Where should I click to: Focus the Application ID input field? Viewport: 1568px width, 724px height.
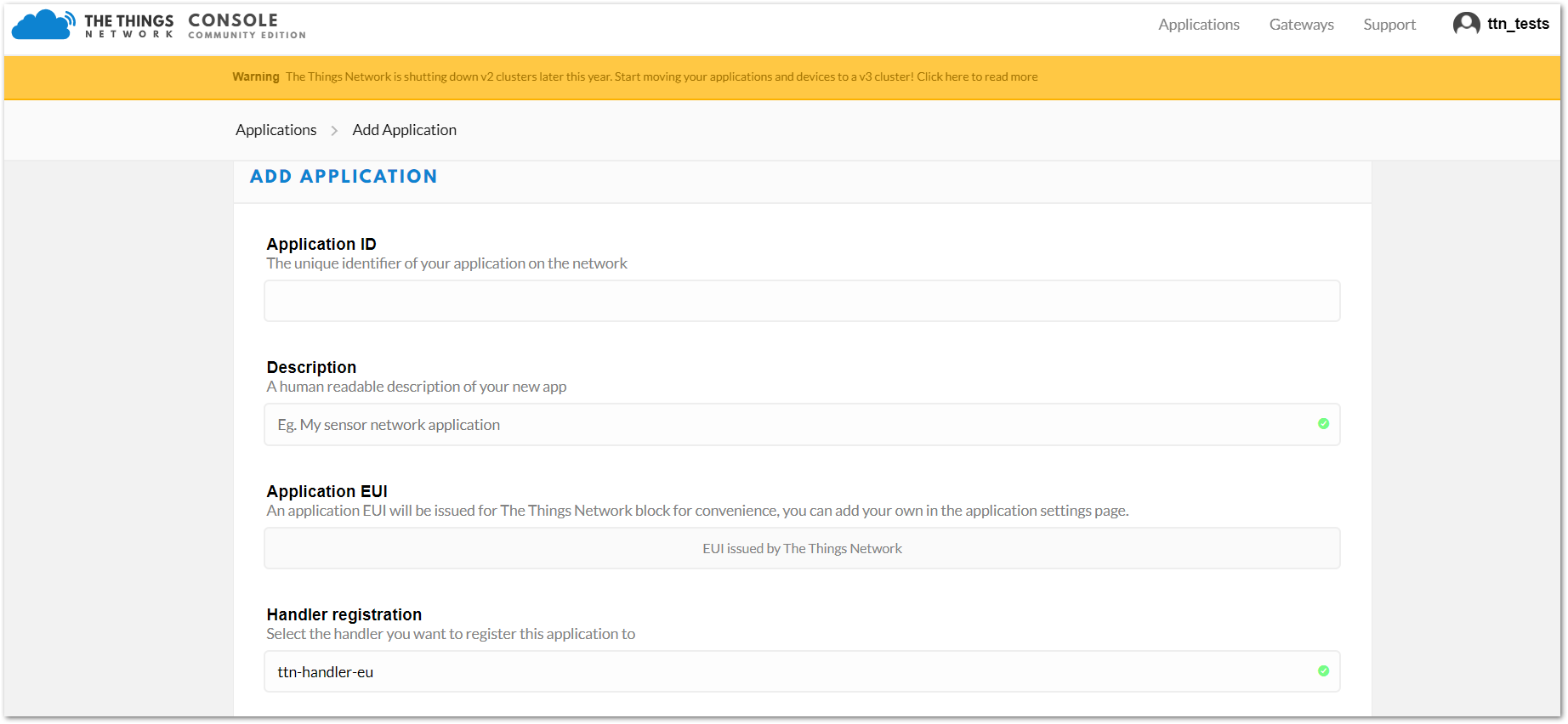pyautogui.click(x=802, y=301)
